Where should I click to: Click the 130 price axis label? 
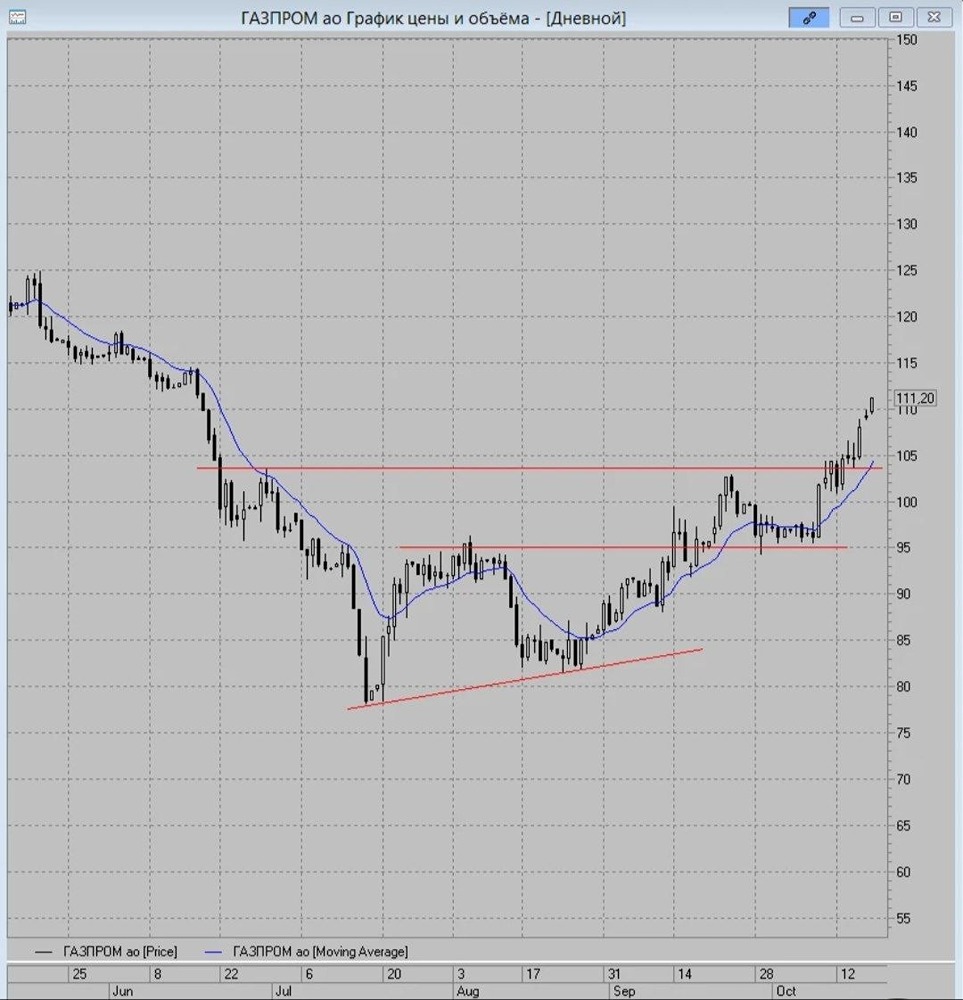(906, 224)
